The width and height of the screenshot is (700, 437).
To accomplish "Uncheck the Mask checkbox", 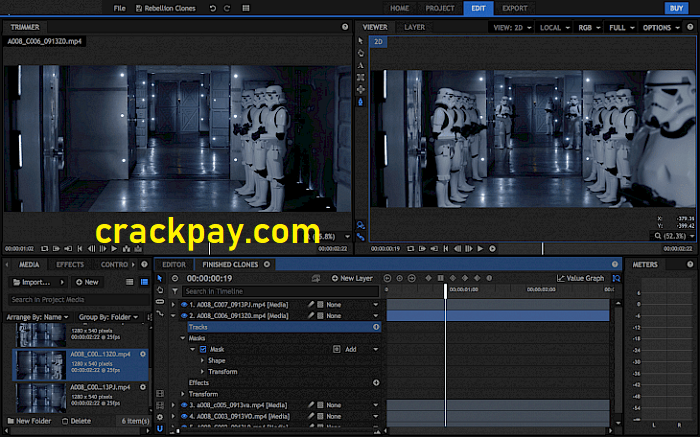I will 203,349.
